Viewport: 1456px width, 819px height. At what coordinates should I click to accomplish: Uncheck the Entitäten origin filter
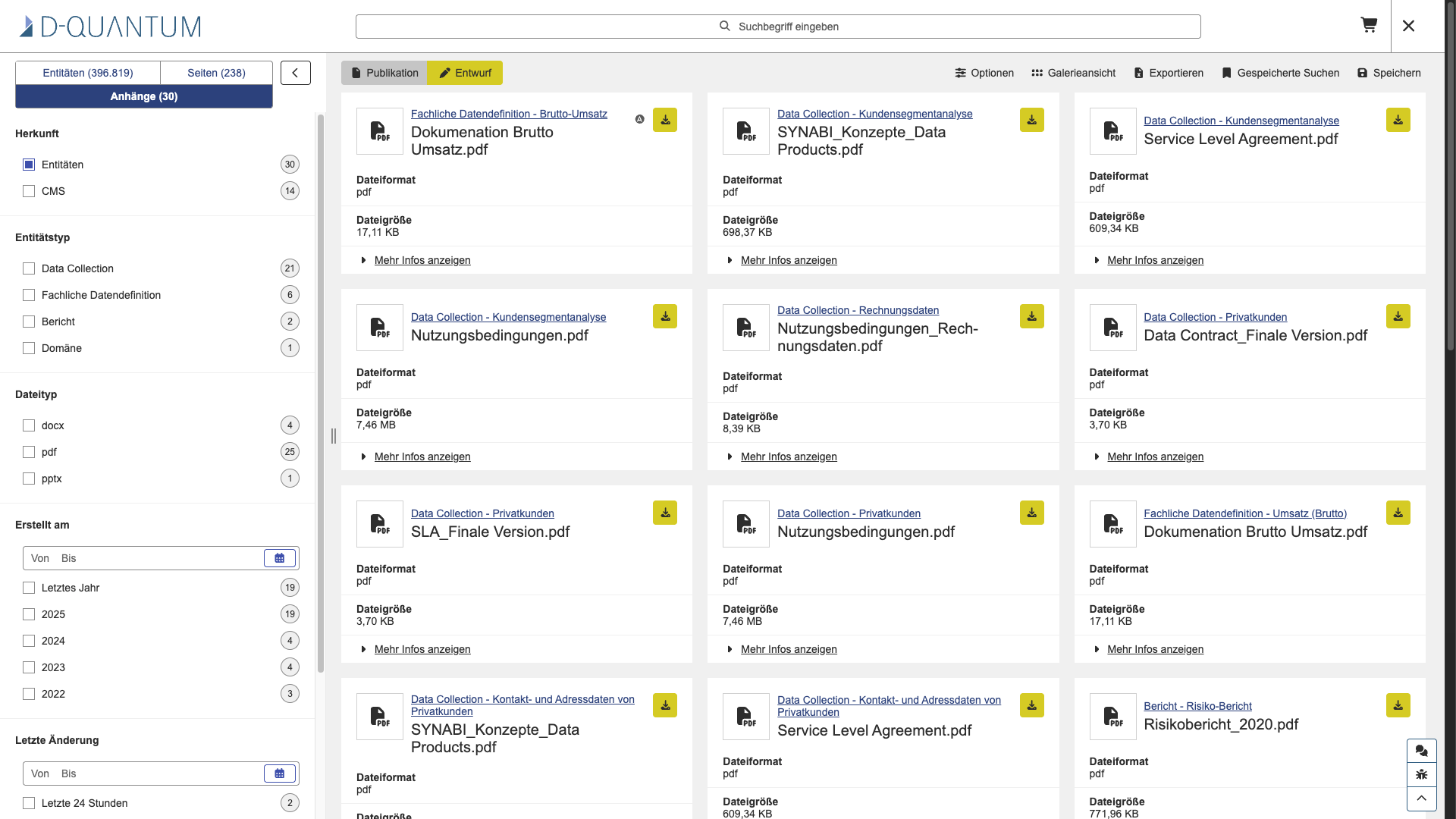29,165
